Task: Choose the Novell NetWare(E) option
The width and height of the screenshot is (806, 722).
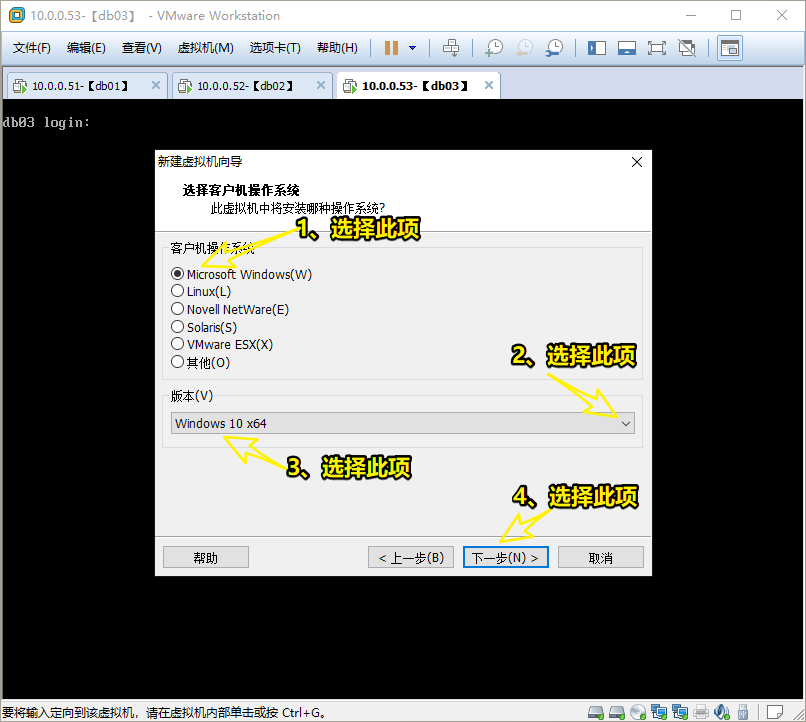Action: coord(177,309)
